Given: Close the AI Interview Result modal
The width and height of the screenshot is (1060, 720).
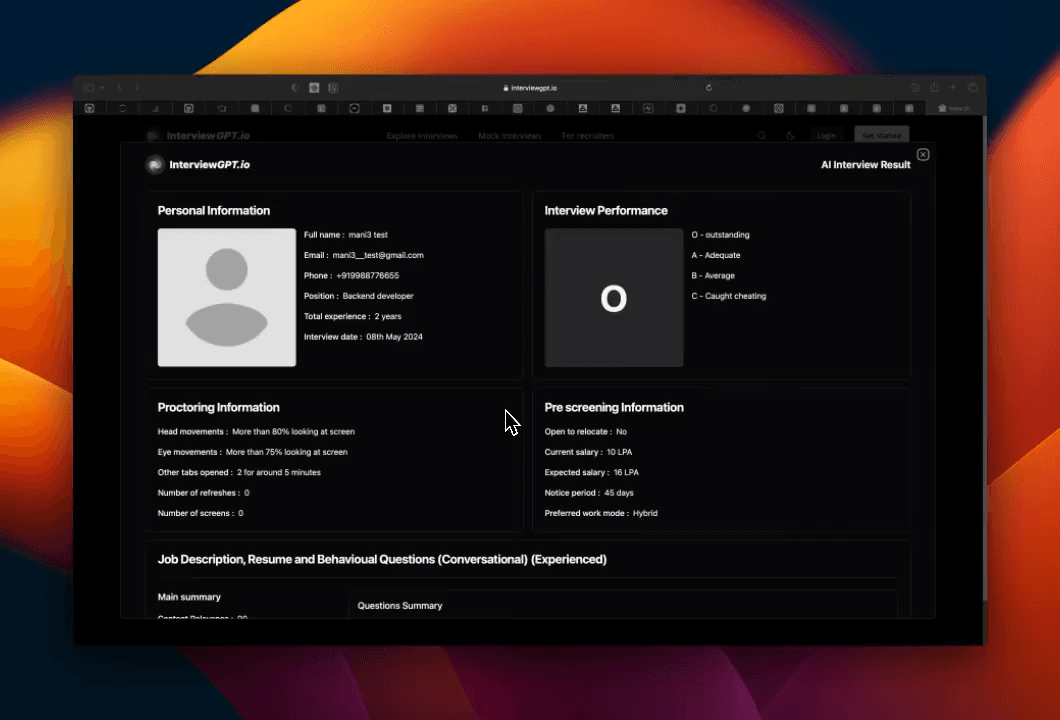Looking at the screenshot, I should click(923, 154).
